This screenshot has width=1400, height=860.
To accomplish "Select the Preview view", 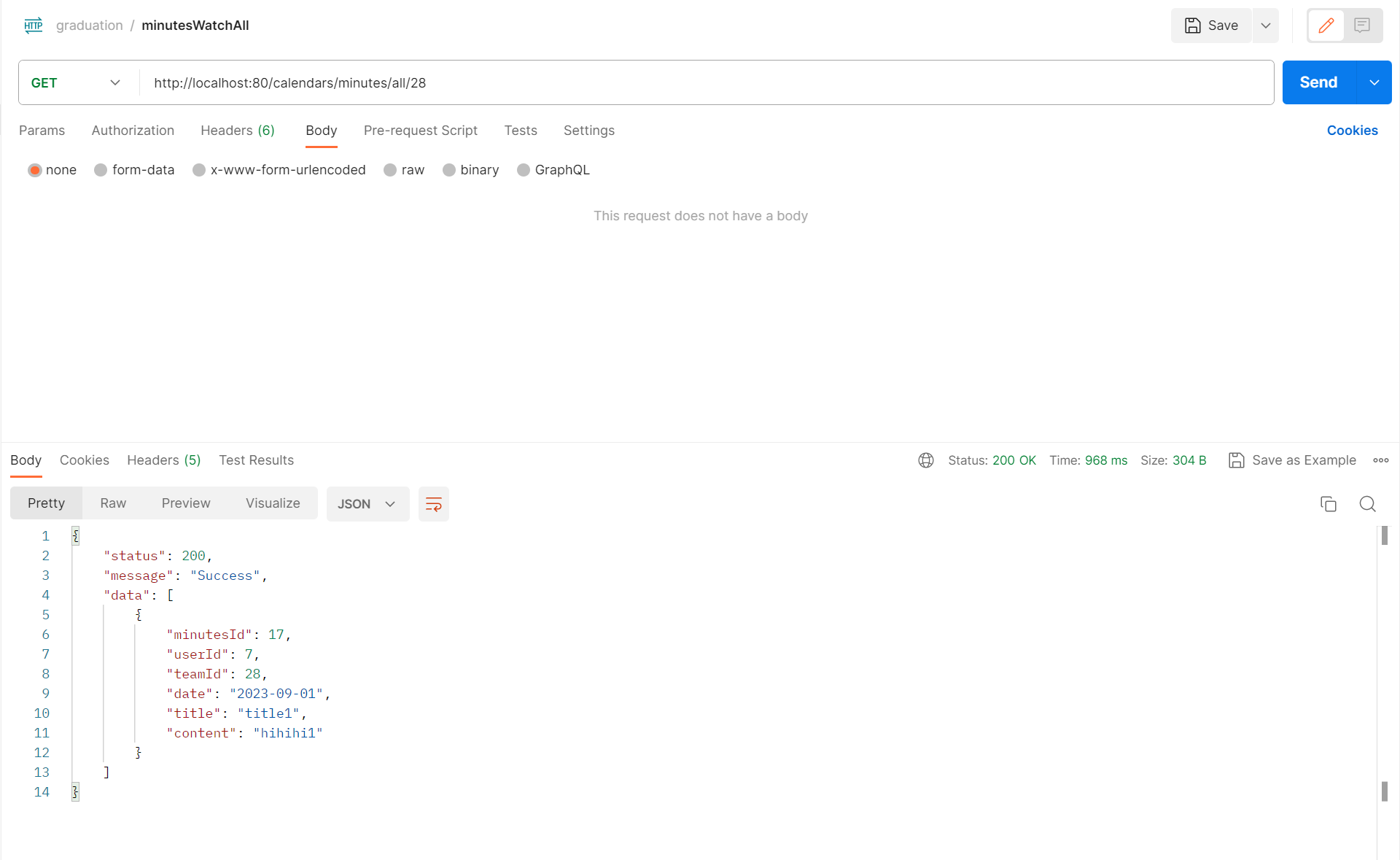I will click(186, 503).
